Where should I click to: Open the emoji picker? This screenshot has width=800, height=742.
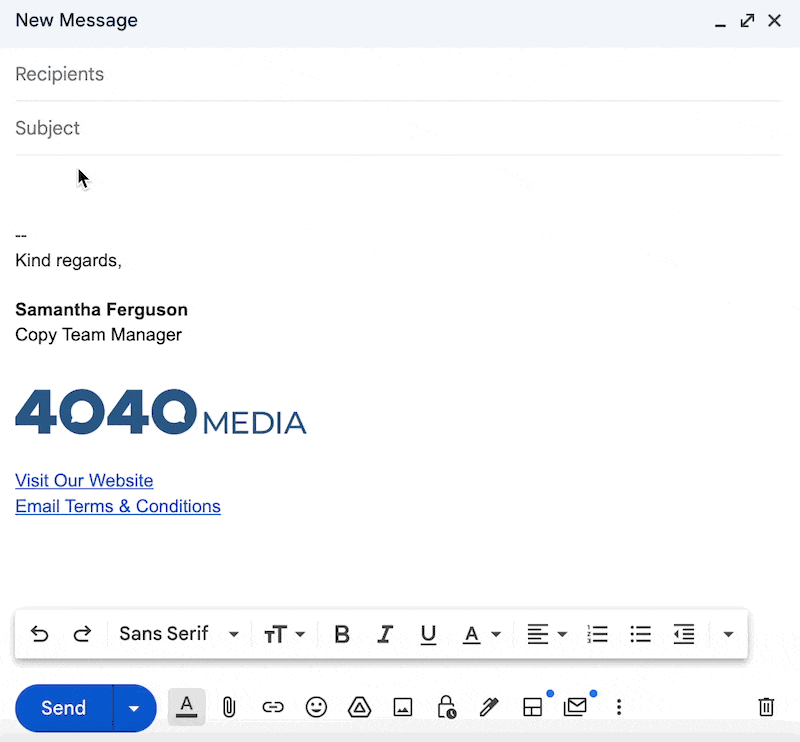(316, 708)
